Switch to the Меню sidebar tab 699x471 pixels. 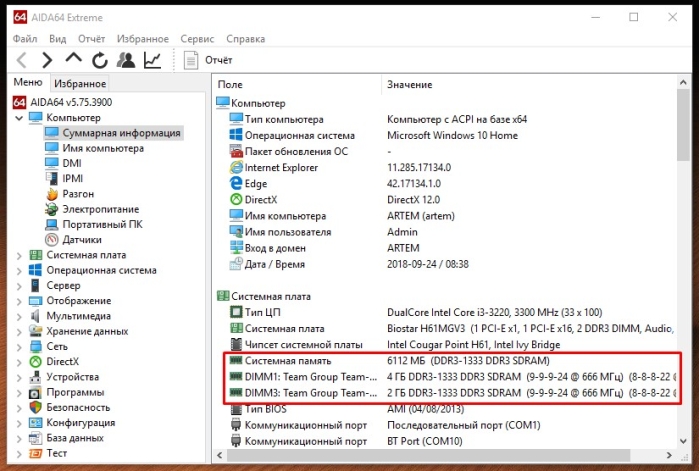28,82
